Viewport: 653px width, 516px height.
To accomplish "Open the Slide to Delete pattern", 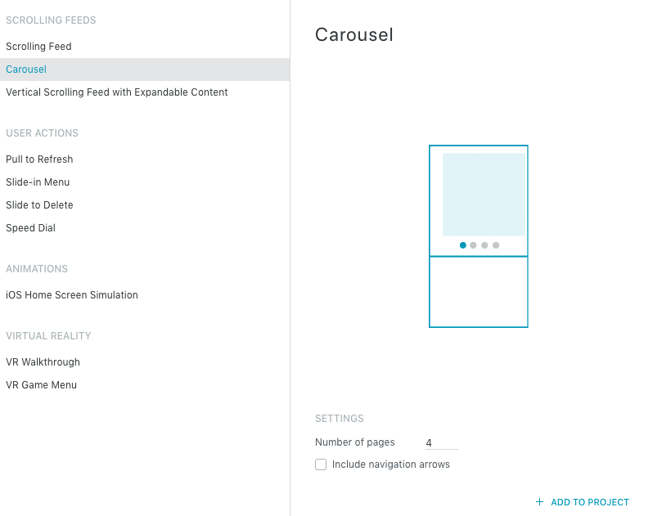I will coord(40,205).
